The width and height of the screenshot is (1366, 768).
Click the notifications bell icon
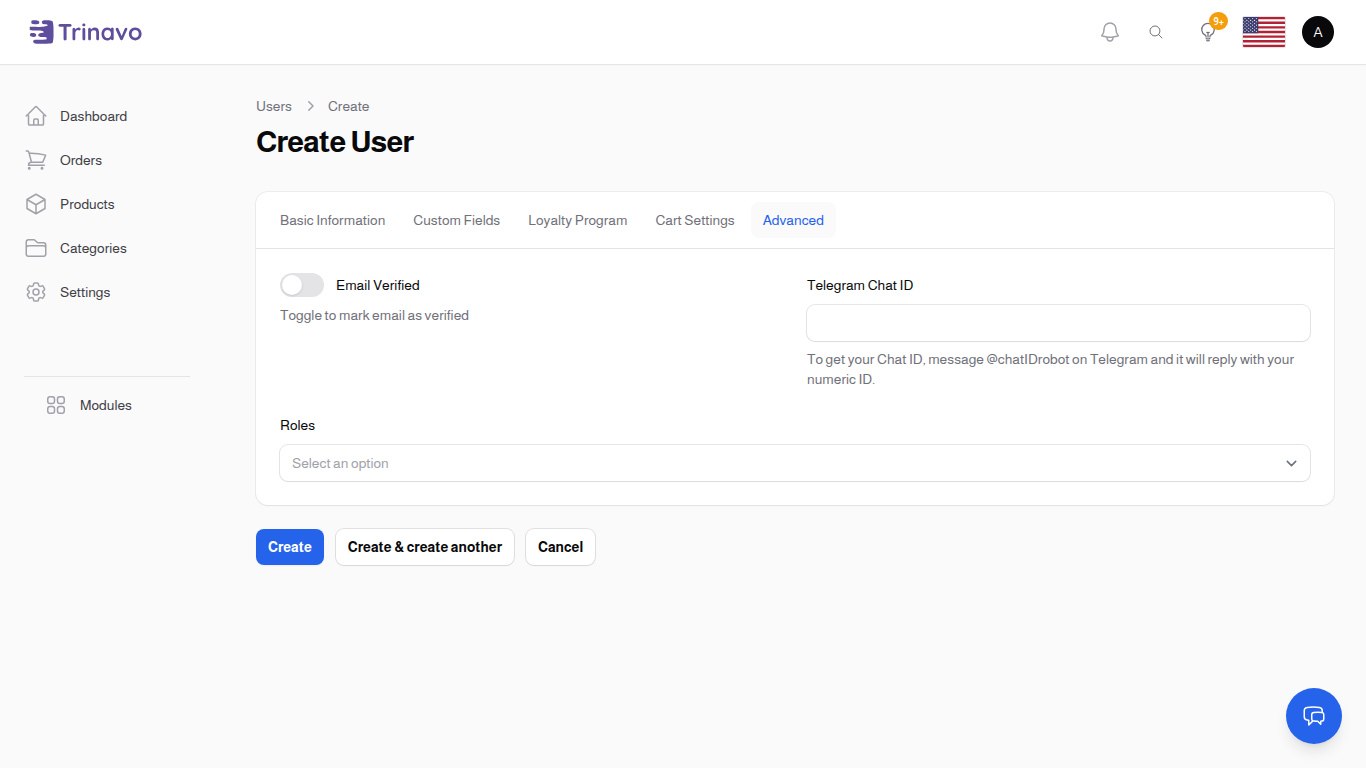(x=1109, y=32)
